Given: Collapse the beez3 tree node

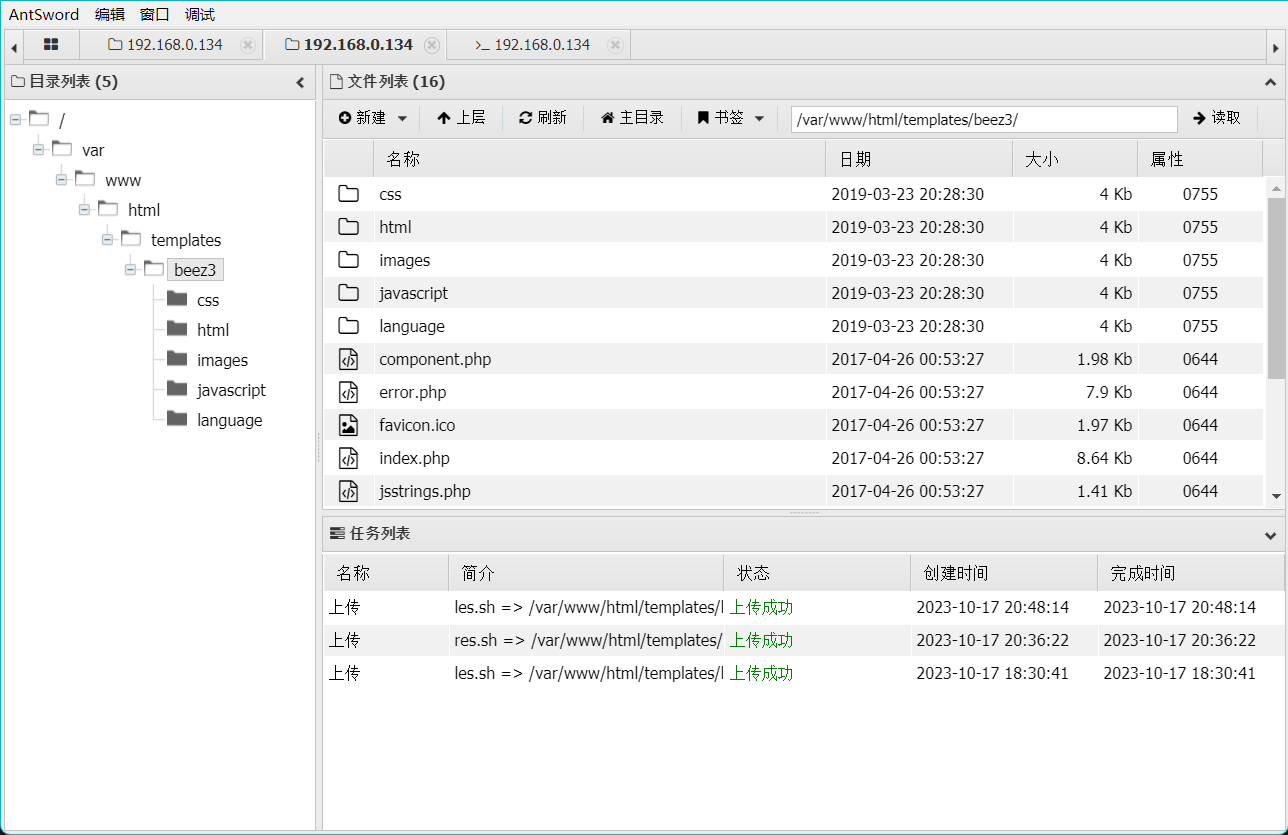Looking at the screenshot, I should tap(130, 270).
